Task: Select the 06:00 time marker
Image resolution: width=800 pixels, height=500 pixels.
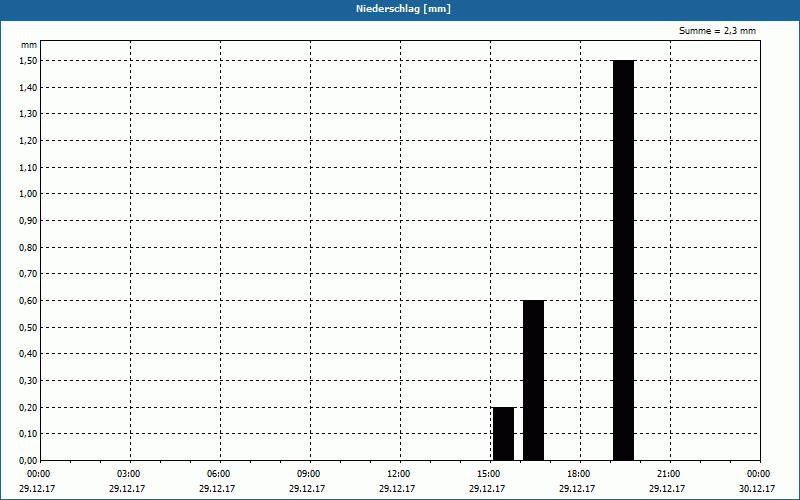Action: (x=218, y=474)
